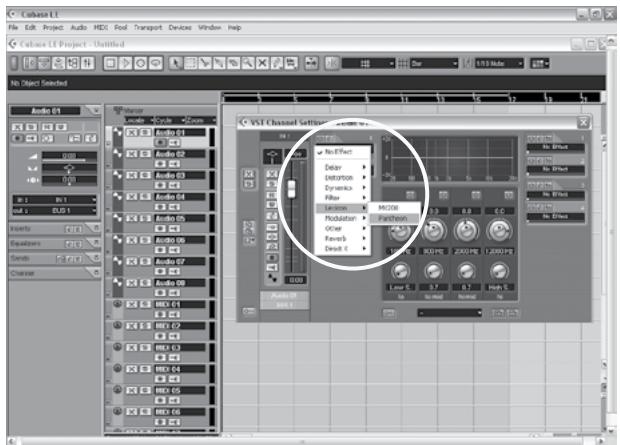Select the Split scissors tool
This screenshot has width=620, height=445.
tap(205, 63)
